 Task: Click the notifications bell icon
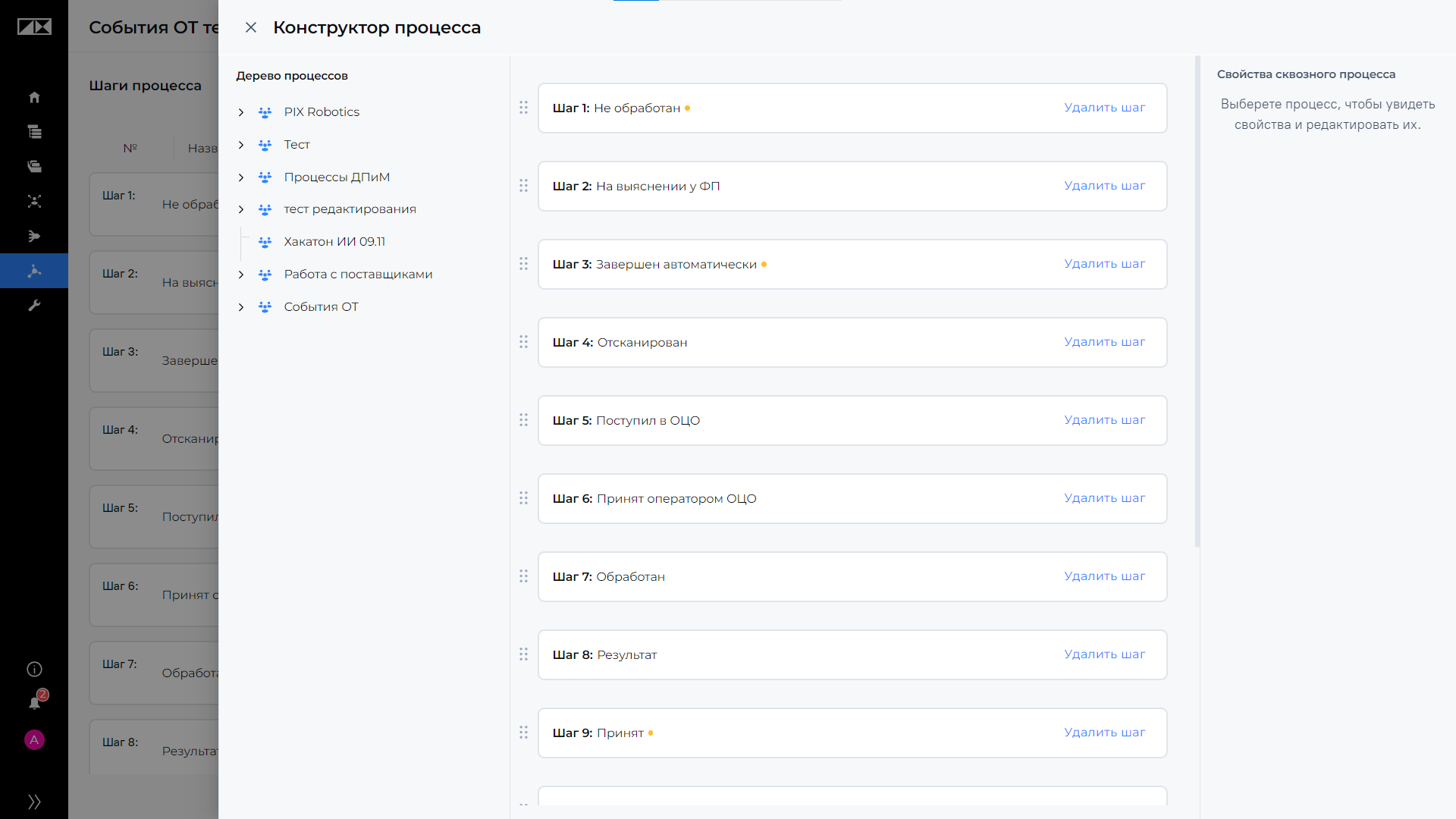pyautogui.click(x=35, y=703)
